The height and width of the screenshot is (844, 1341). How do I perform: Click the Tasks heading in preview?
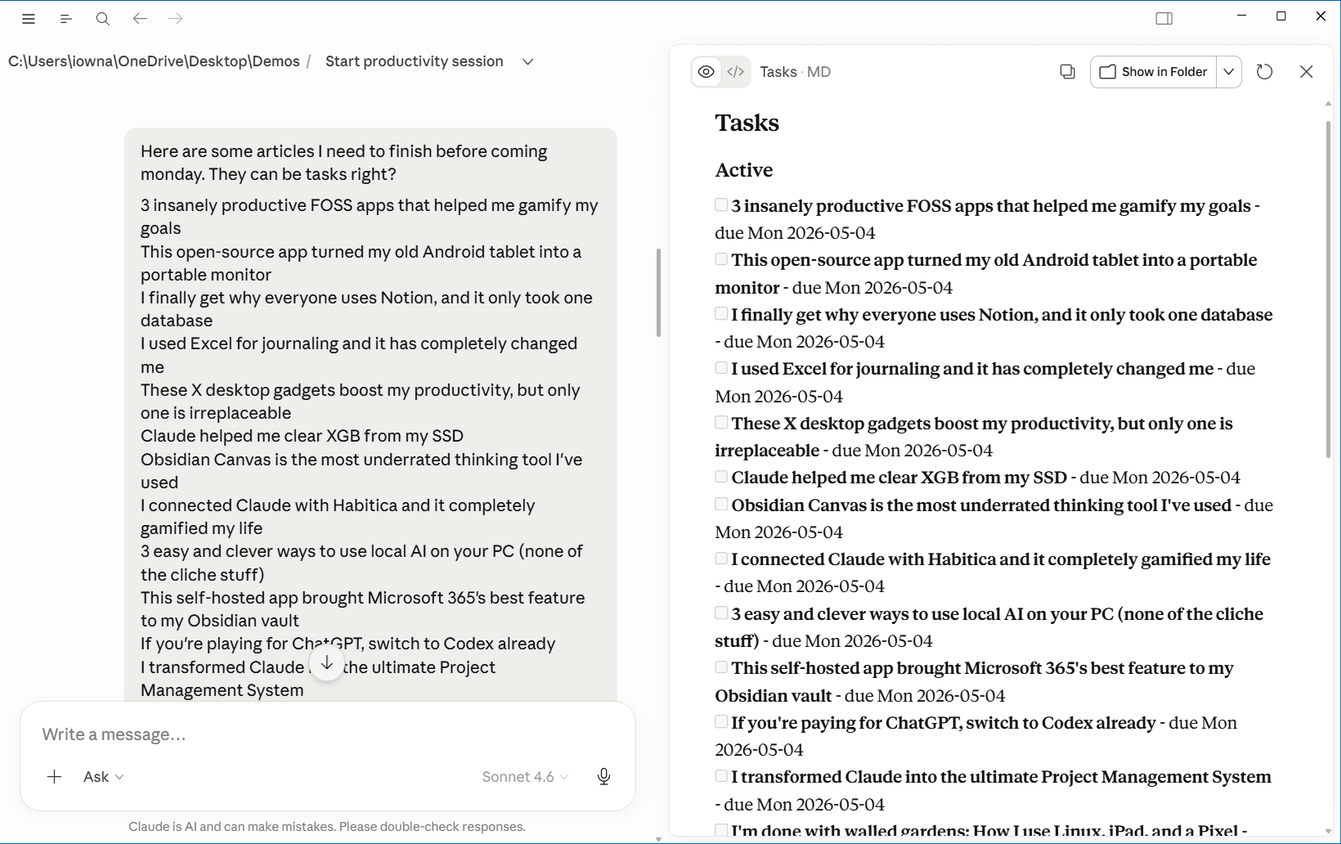tap(747, 123)
